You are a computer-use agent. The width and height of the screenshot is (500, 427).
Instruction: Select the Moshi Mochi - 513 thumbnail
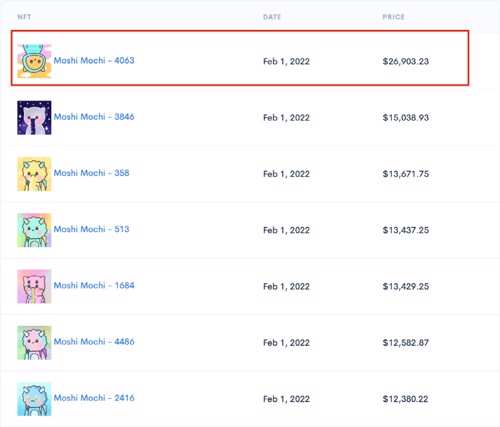[34, 230]
